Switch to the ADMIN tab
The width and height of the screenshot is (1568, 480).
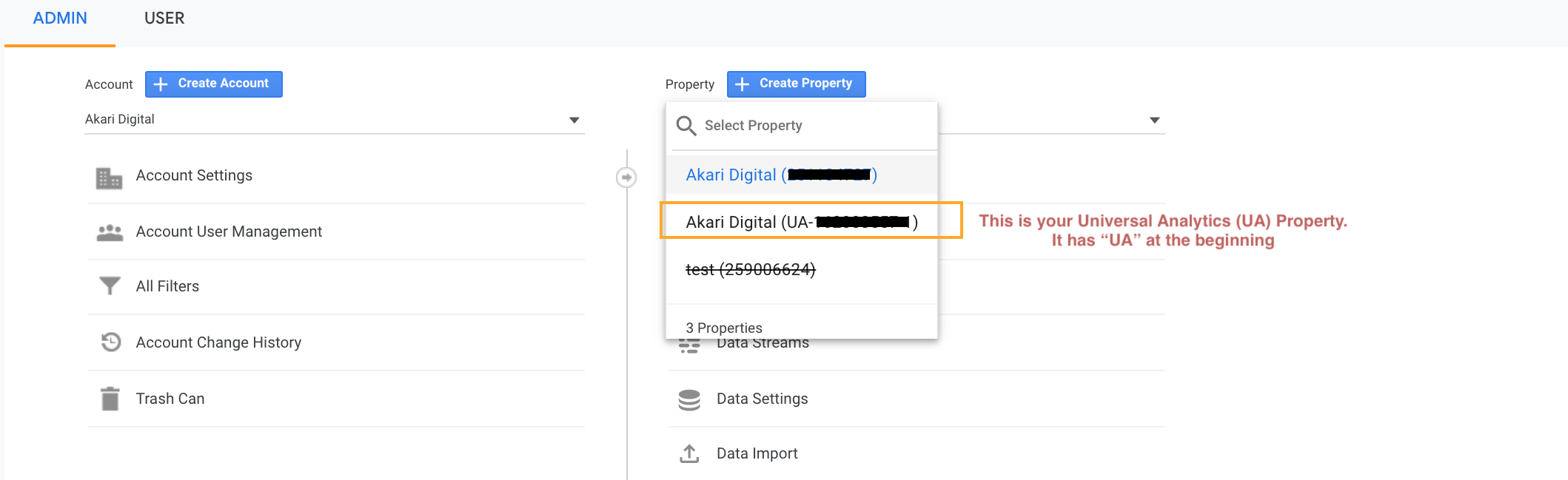click(x=60, y=18)
